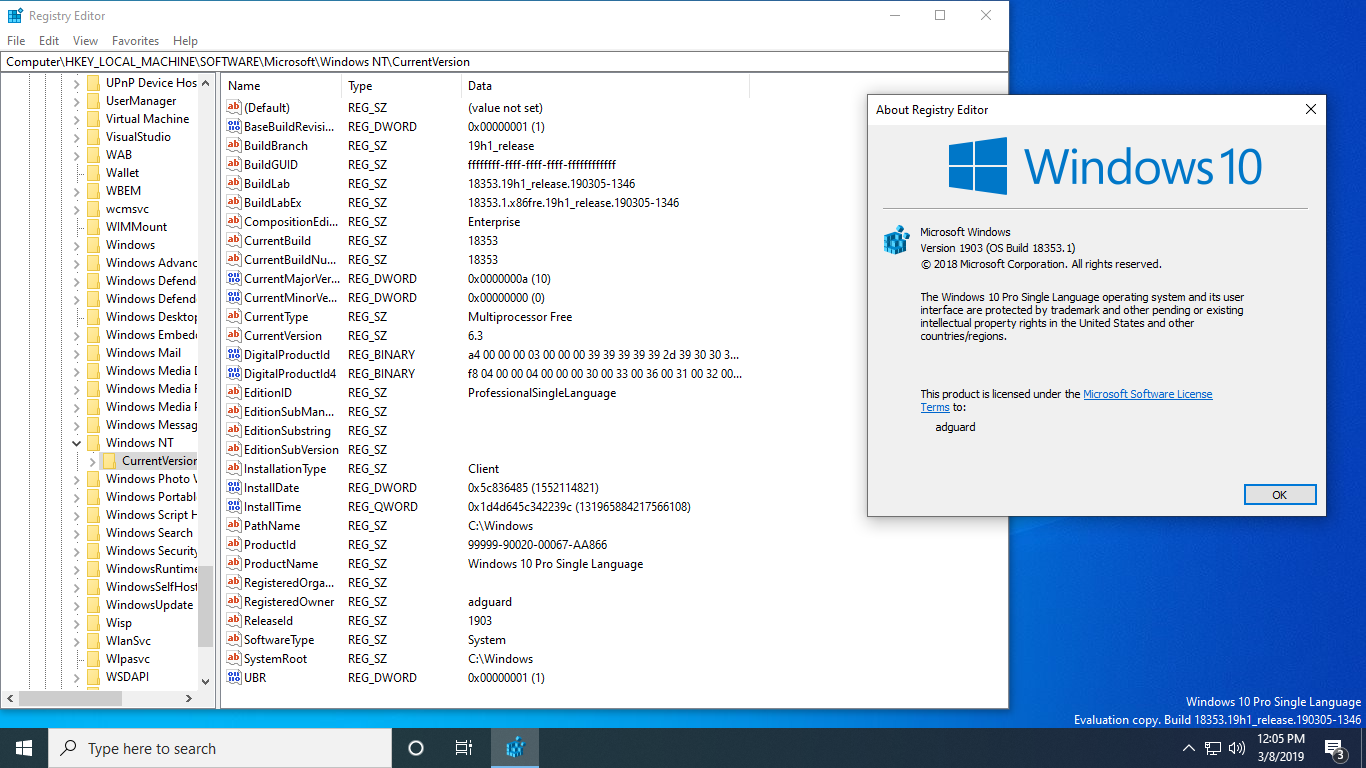
Task: Click the taskbar search box
Action: tap(220, 748)
